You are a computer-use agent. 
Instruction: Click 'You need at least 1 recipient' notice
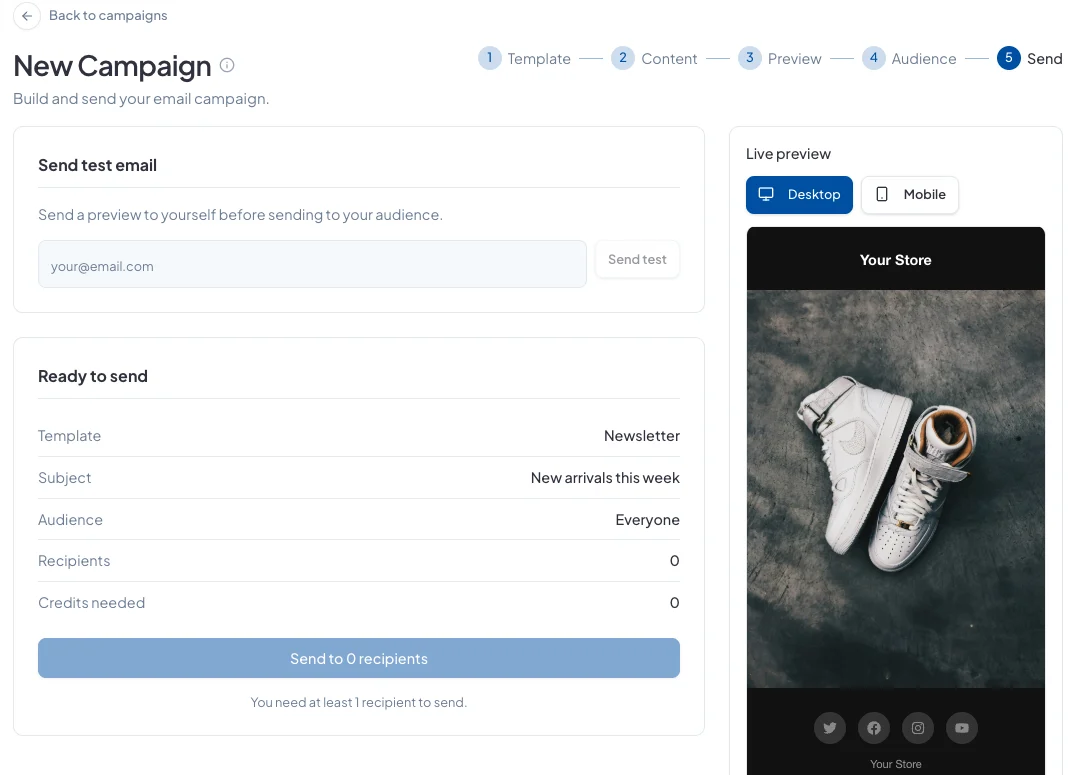(358, 702)
